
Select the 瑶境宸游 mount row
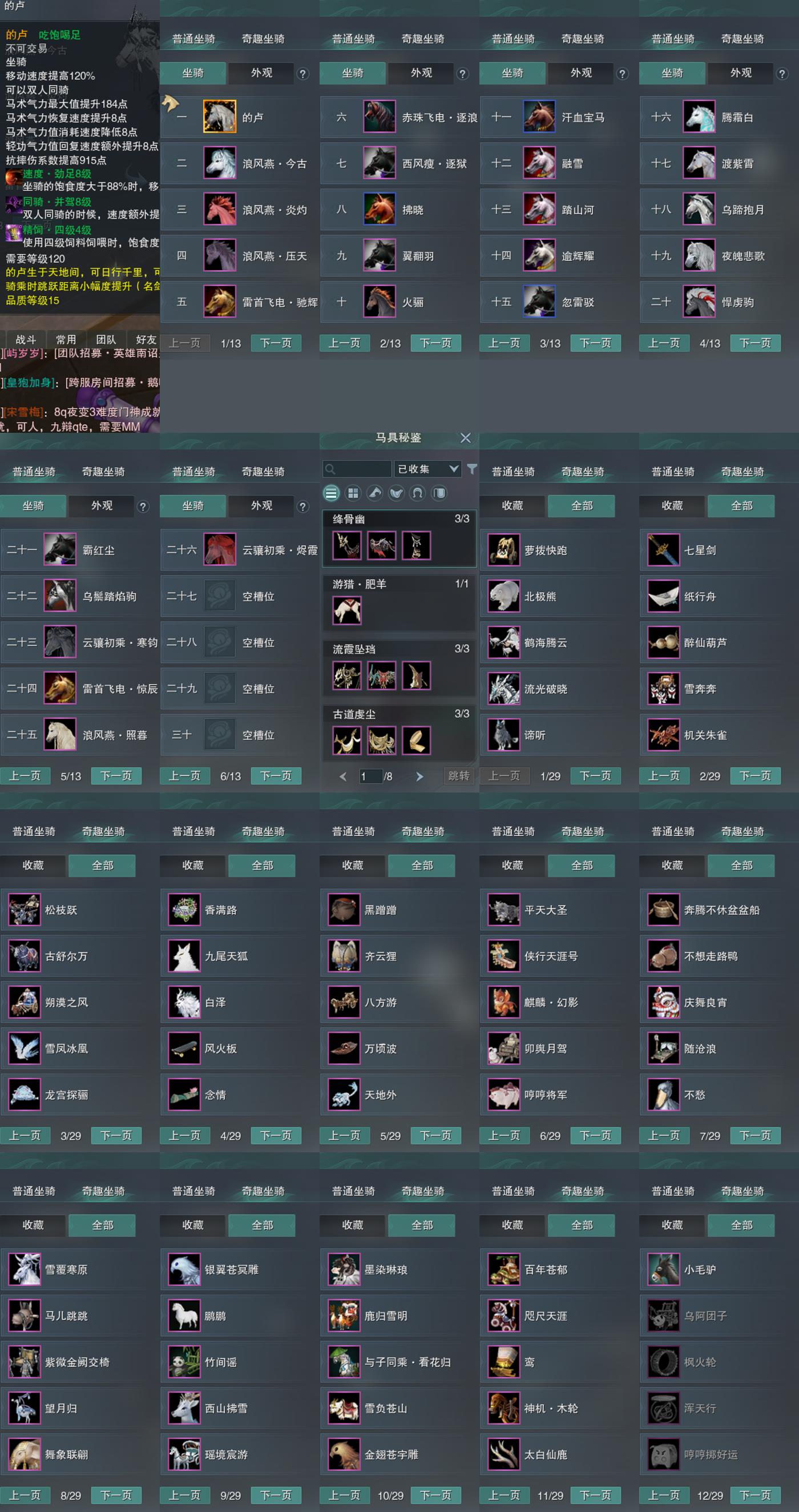tap(239, 1454)
